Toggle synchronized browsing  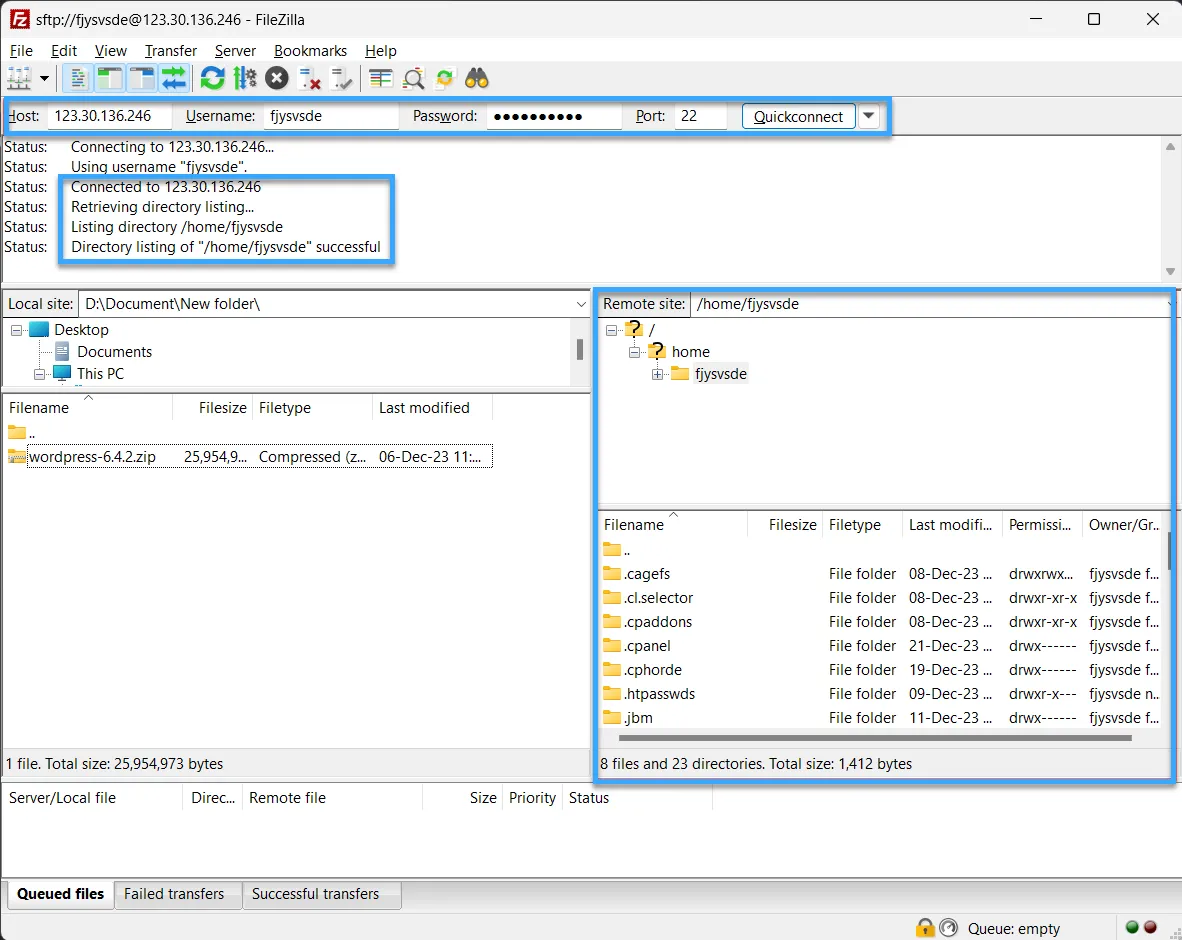[x=445, y=78]
